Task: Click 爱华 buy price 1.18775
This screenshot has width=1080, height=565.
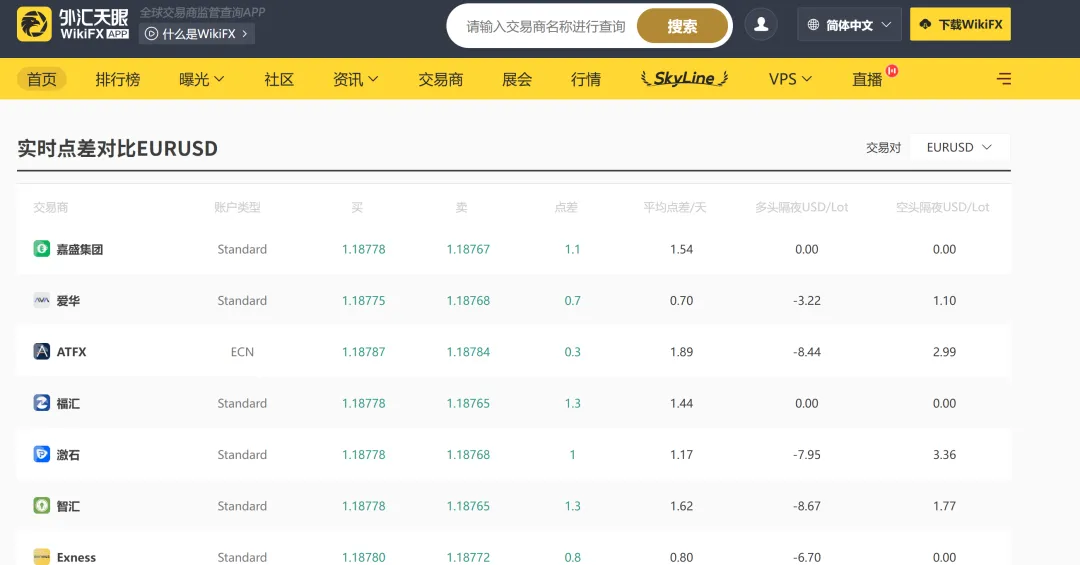Action: 364,300
